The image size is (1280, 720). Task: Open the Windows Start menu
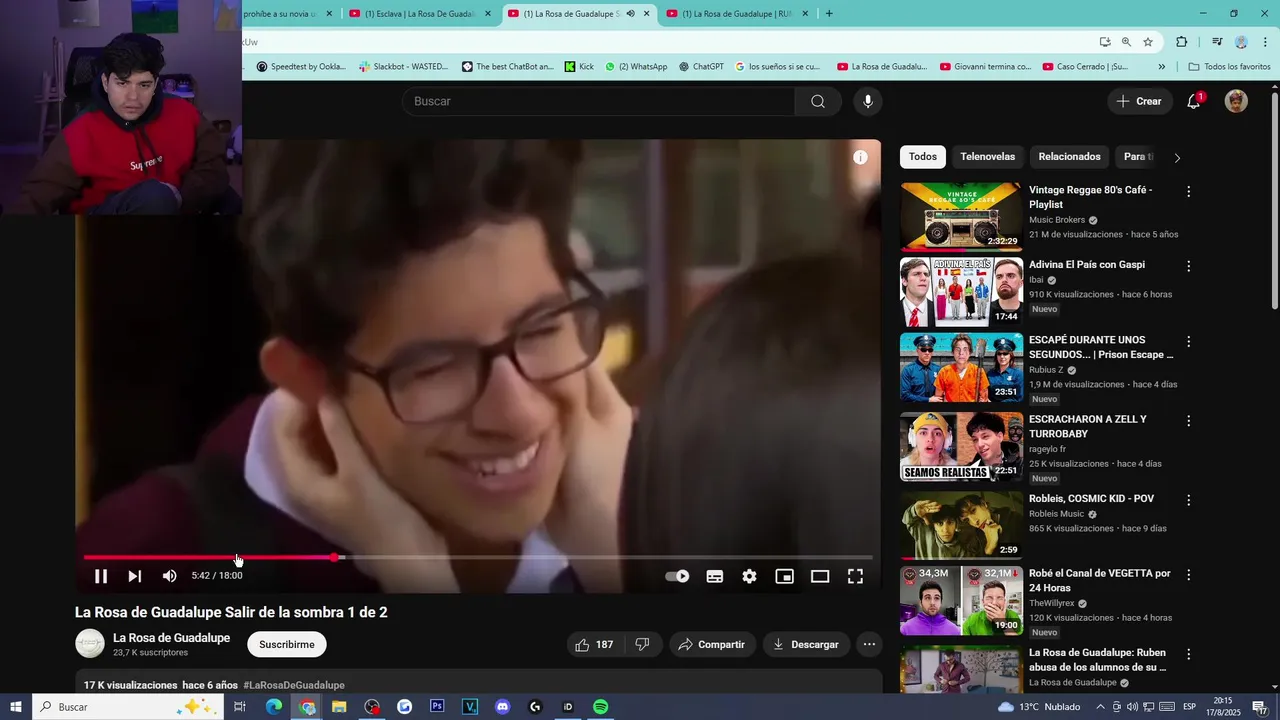pyautogui.click(x=16, y=707)
